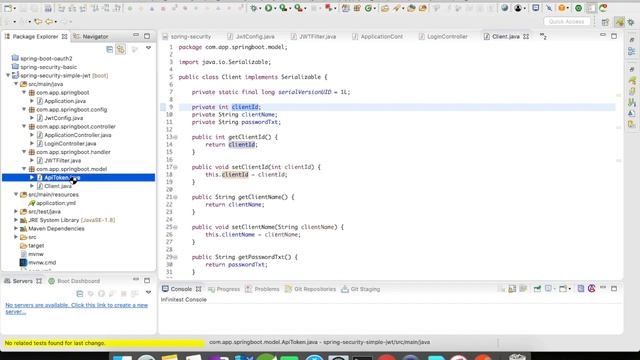Expand the Client.java tree node
Image resolution: width=640 pixels, height=360 pixels.
point(32,186)
